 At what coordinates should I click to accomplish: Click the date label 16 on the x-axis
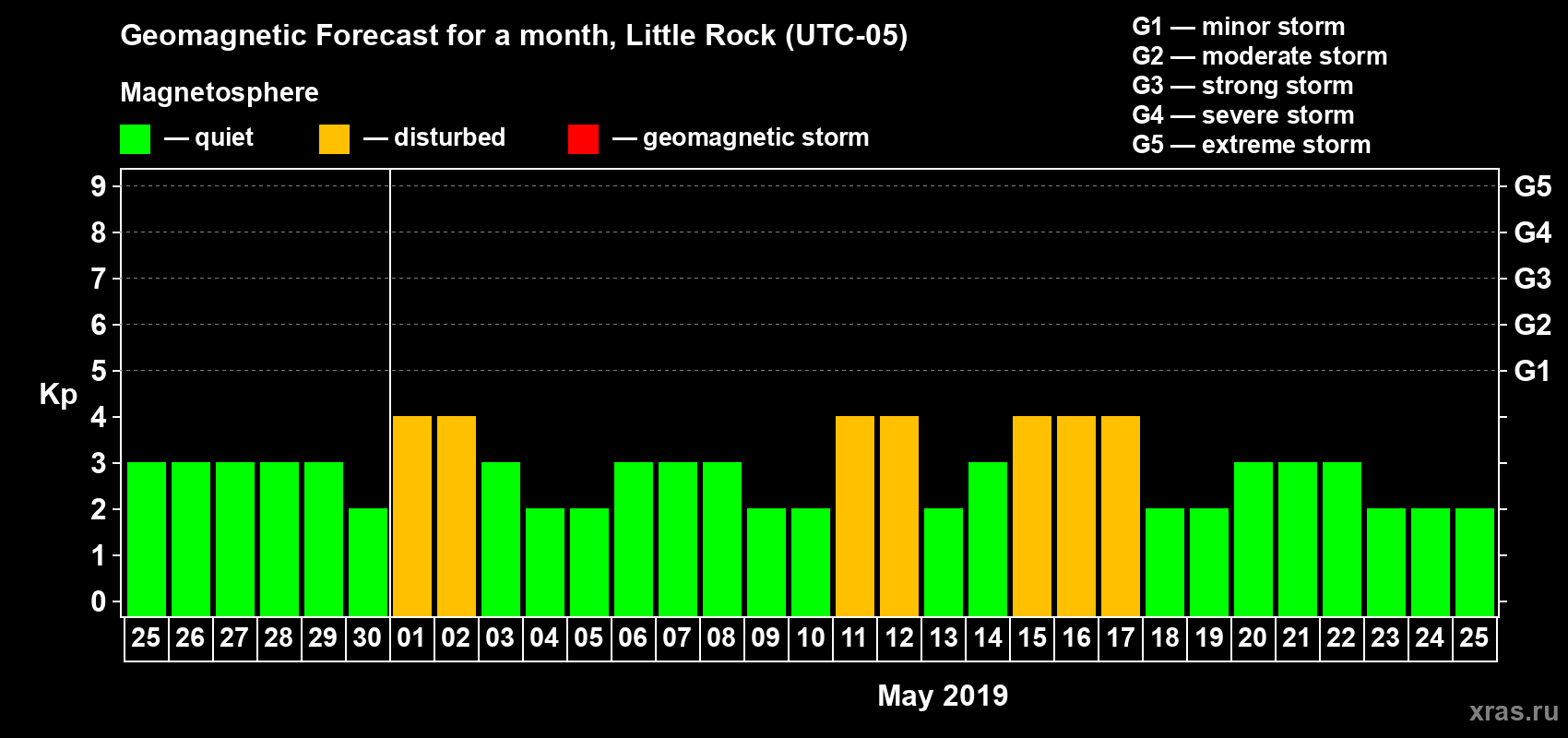pos(1076,638)
